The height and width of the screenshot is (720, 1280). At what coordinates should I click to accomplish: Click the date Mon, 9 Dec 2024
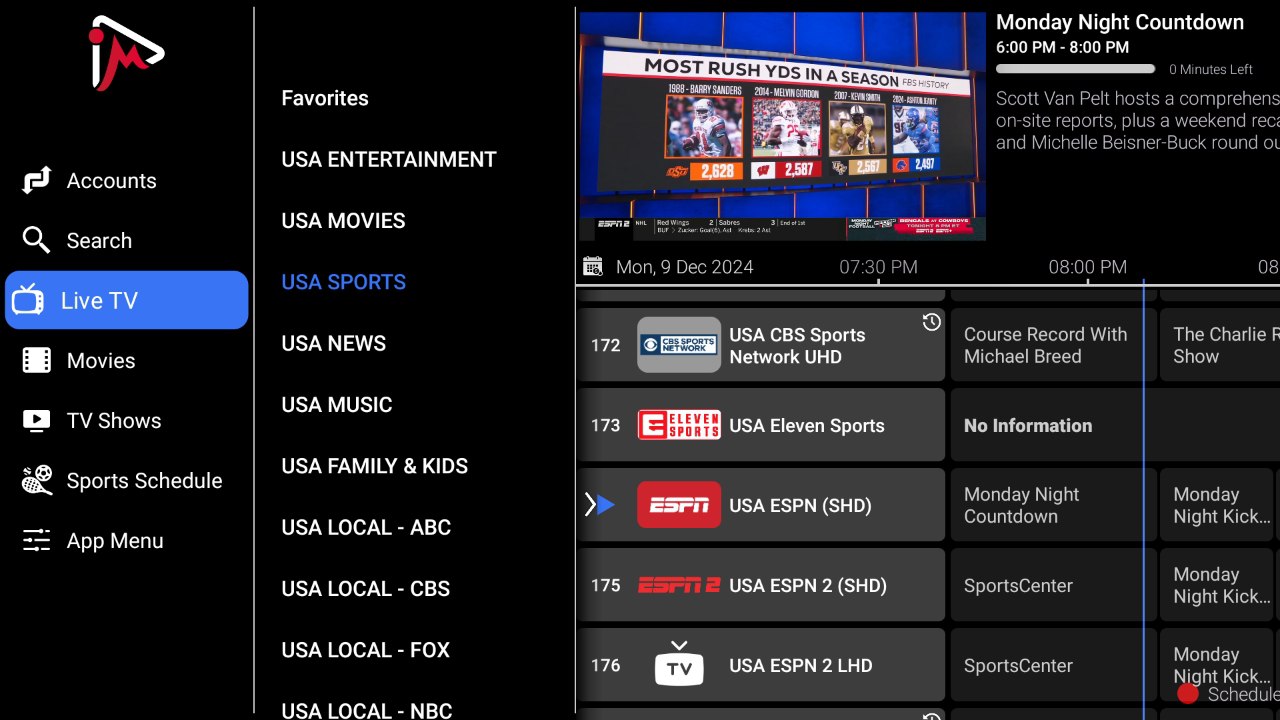point(685,267)
